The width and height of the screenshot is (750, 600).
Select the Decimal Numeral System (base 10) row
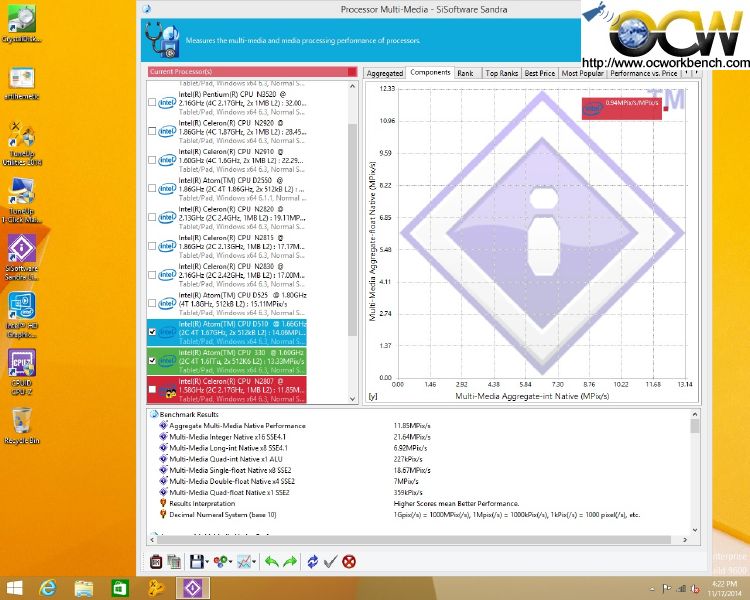click(x=223, y=515)
